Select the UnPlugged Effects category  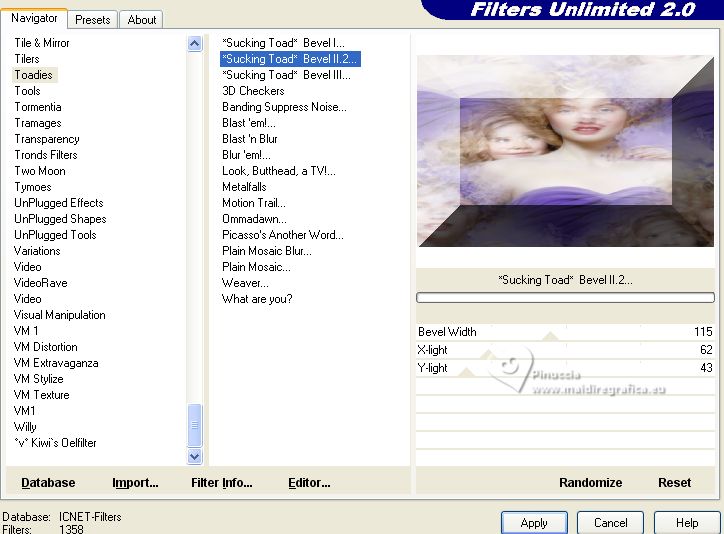59,203
